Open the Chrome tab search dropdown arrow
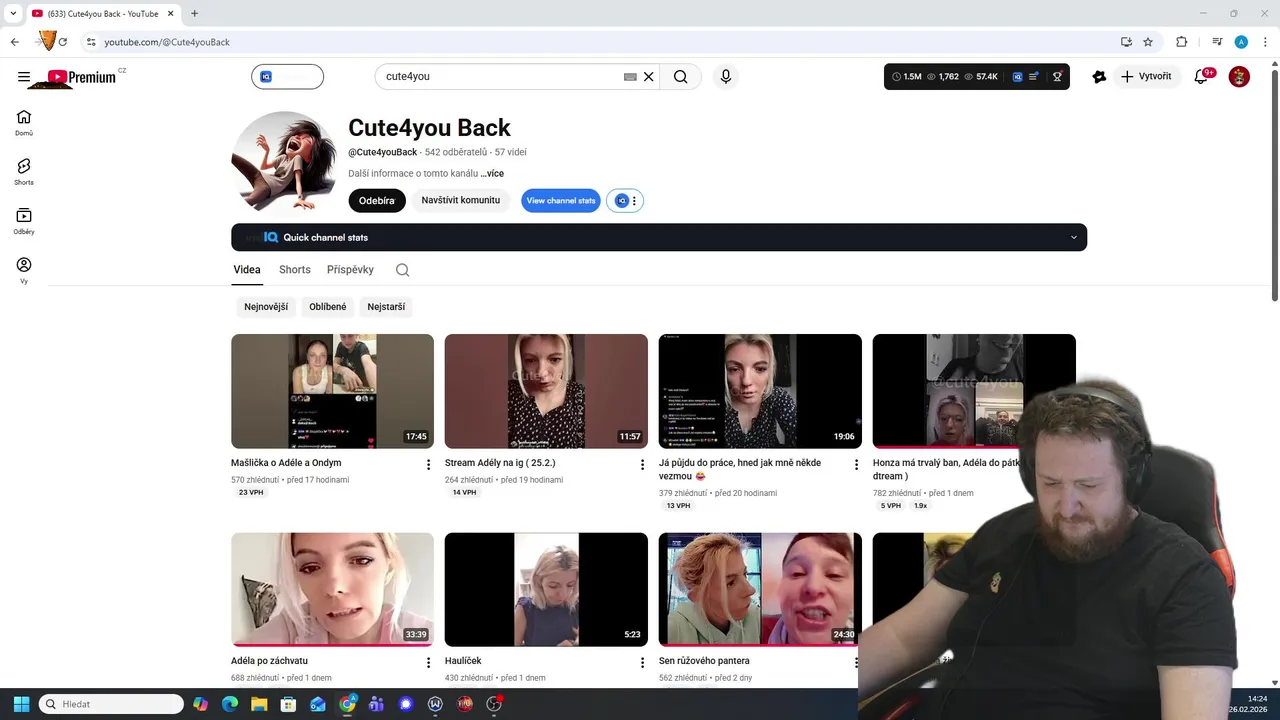The image size is (1280, 720). coord(13,13)
